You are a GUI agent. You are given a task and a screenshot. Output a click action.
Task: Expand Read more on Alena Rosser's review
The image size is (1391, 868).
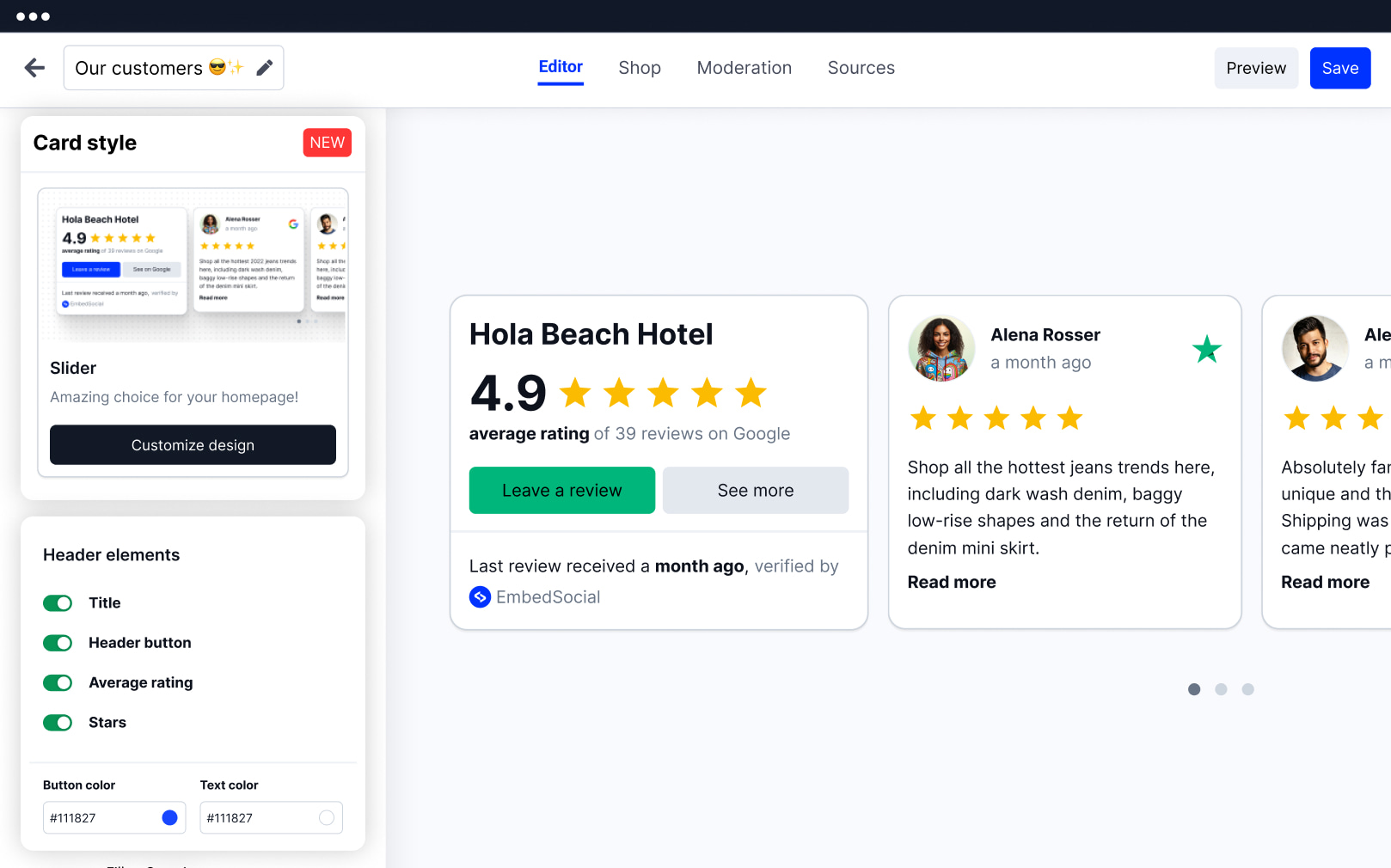click(951, 582)
